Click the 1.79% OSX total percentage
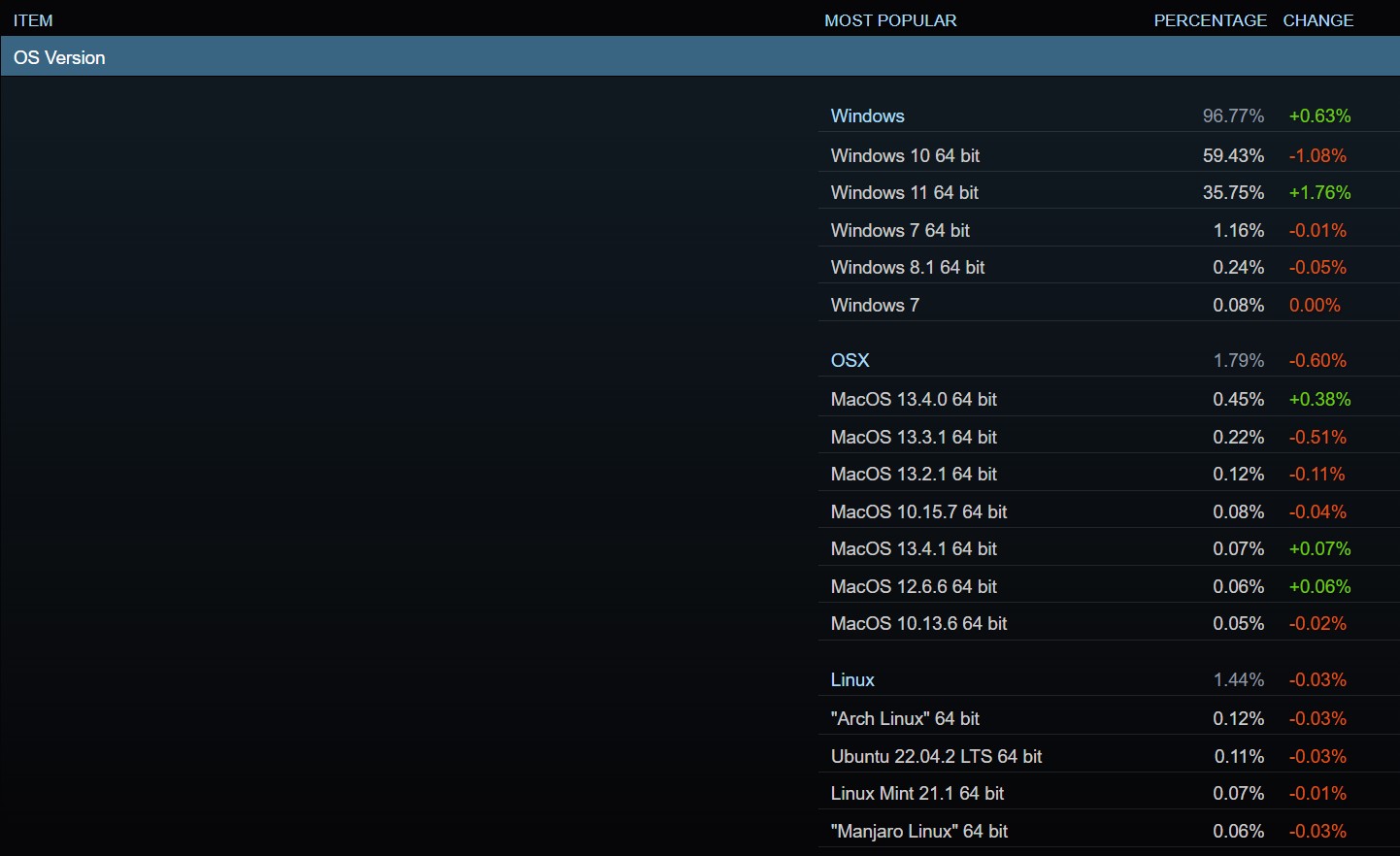 [1238, 360]
